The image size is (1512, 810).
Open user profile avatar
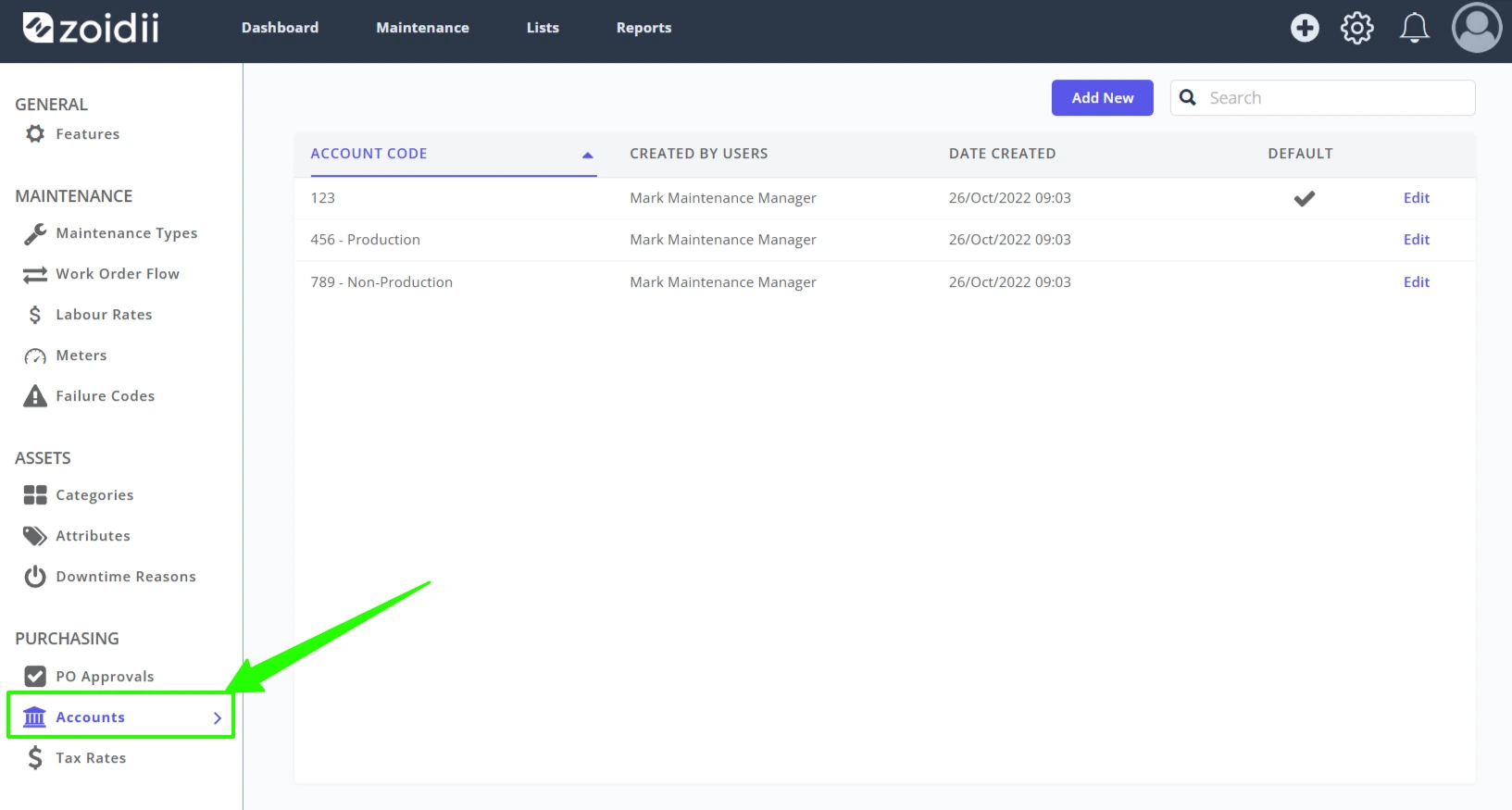coord(1477,28)
